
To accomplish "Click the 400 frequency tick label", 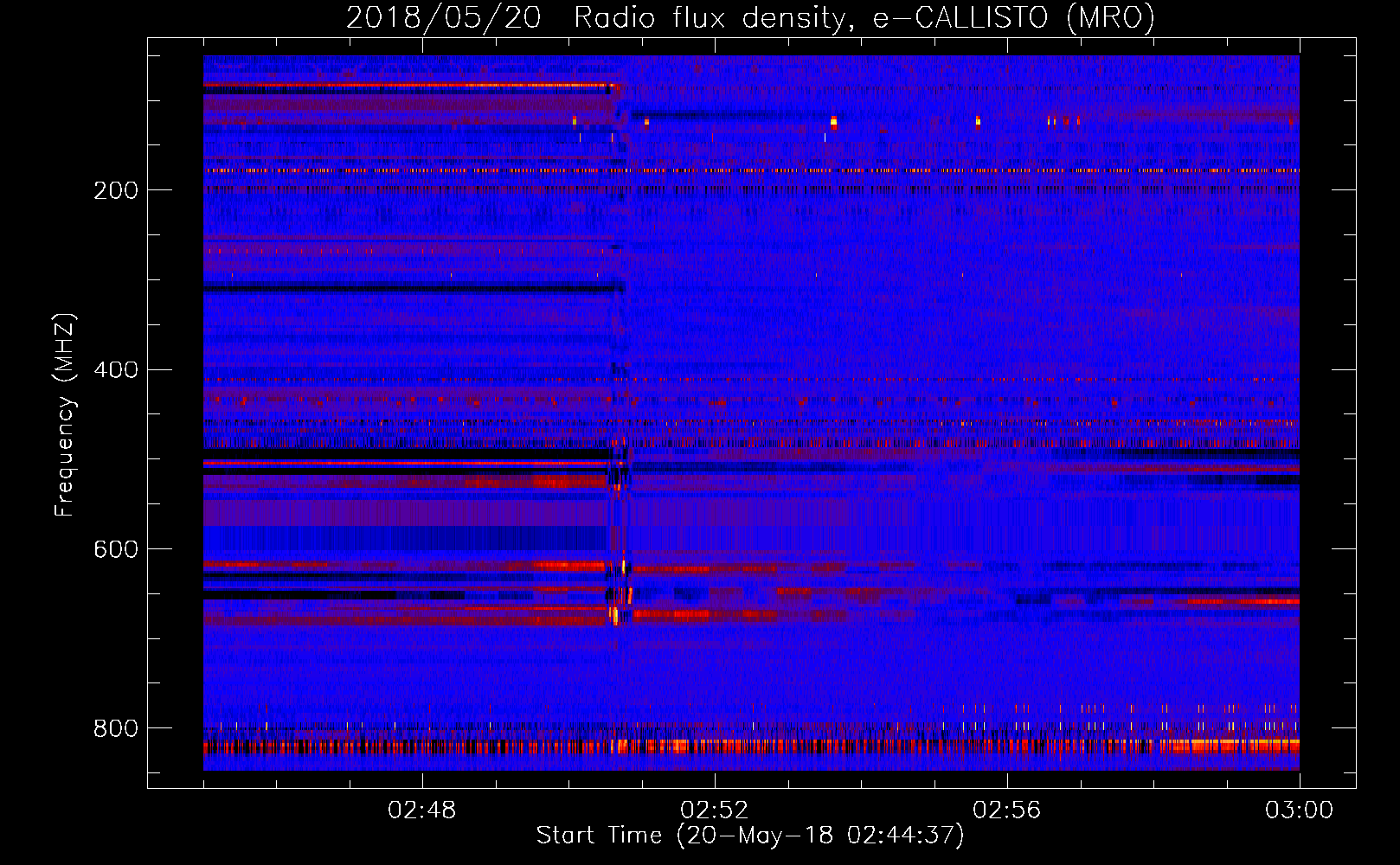I will pos(116,370).
